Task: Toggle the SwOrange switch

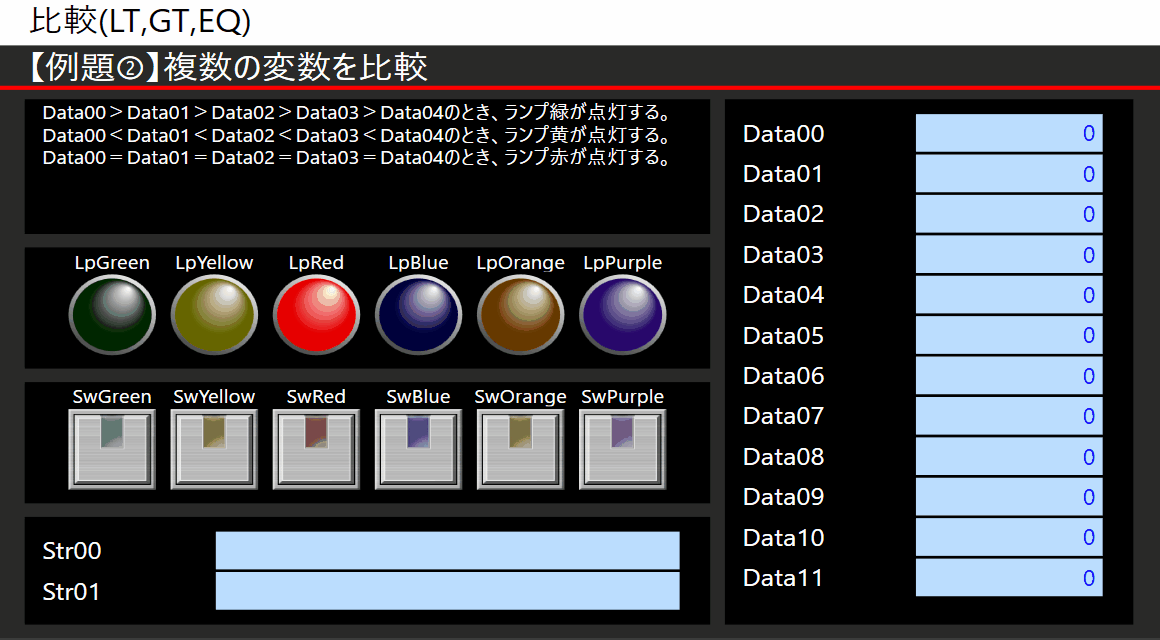Action: (520, 449)
